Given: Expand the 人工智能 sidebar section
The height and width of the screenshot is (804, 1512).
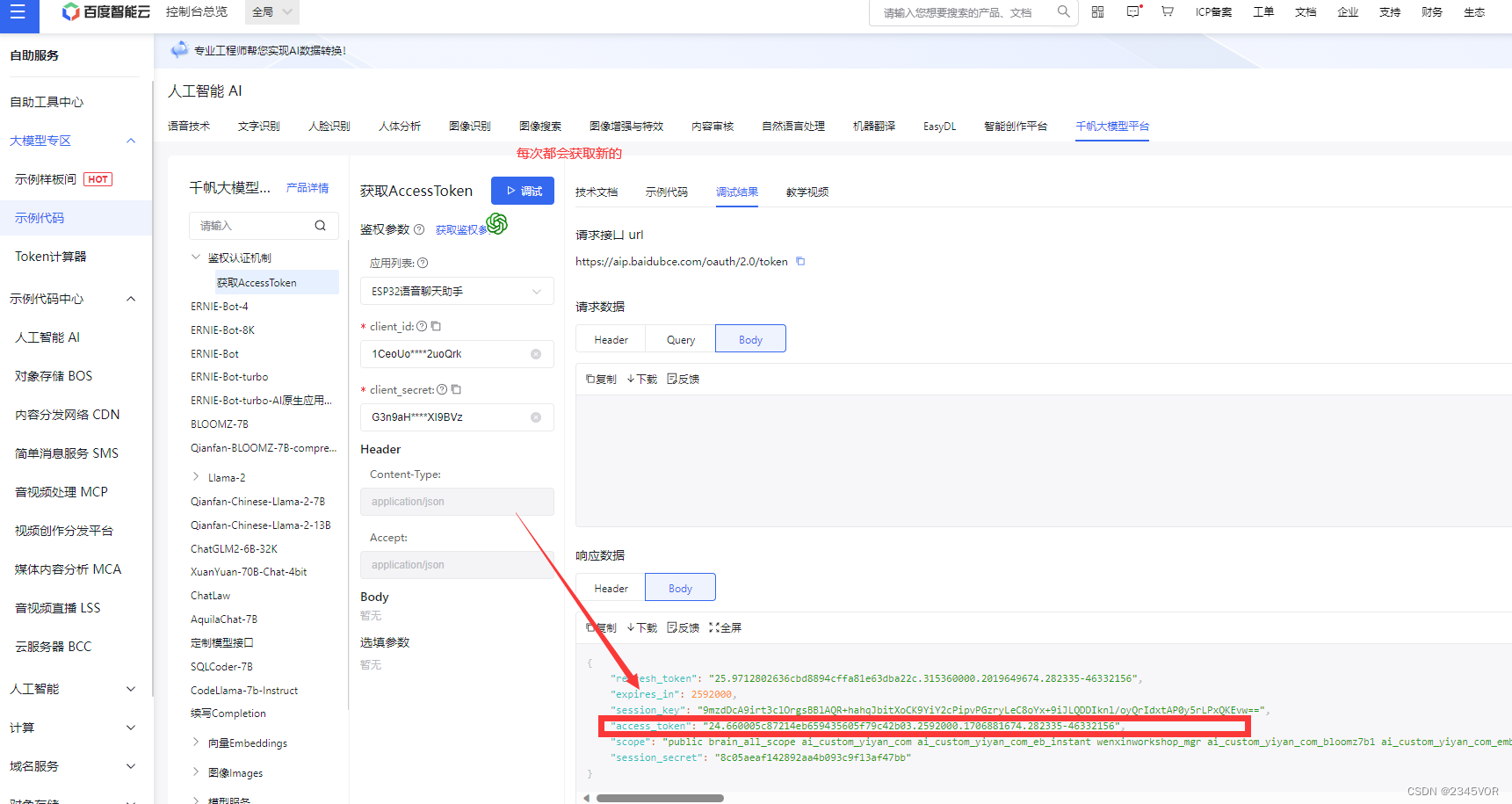Looking at the screenshot, I should [x=131, y=689].
